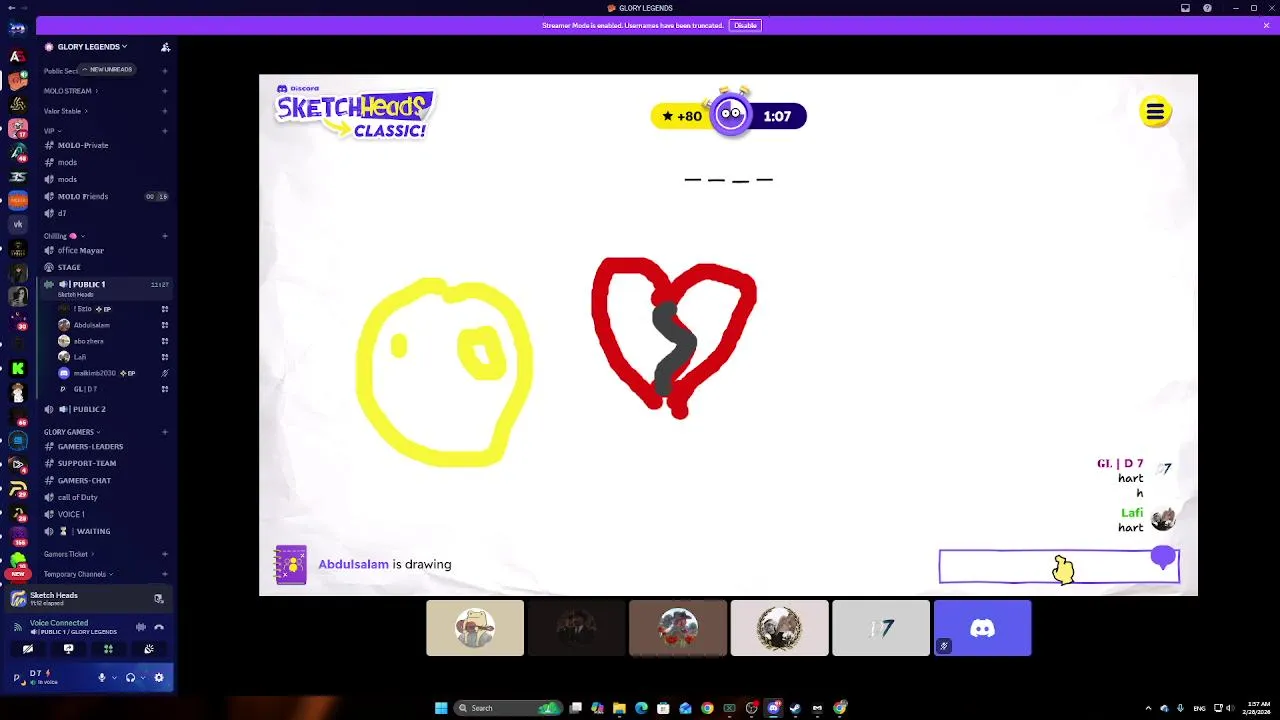Open the STAGE channel

coord(107,267)
